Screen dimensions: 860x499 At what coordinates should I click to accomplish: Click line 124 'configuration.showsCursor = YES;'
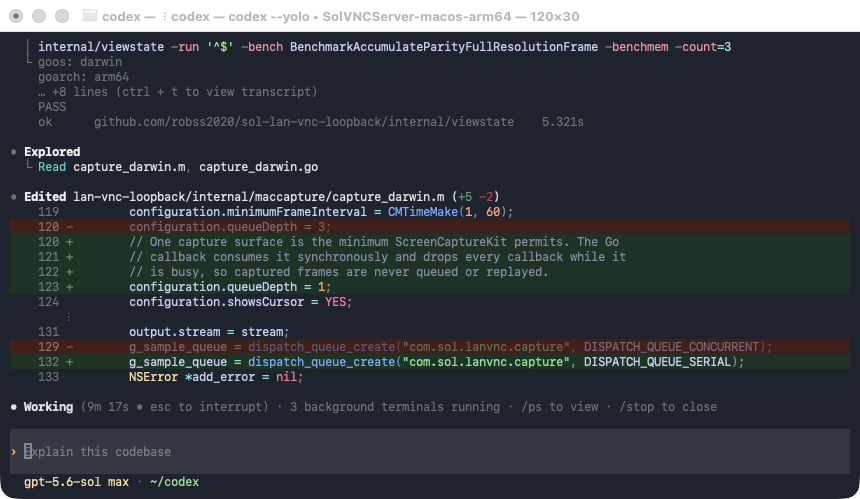click(x=241, y=302)
